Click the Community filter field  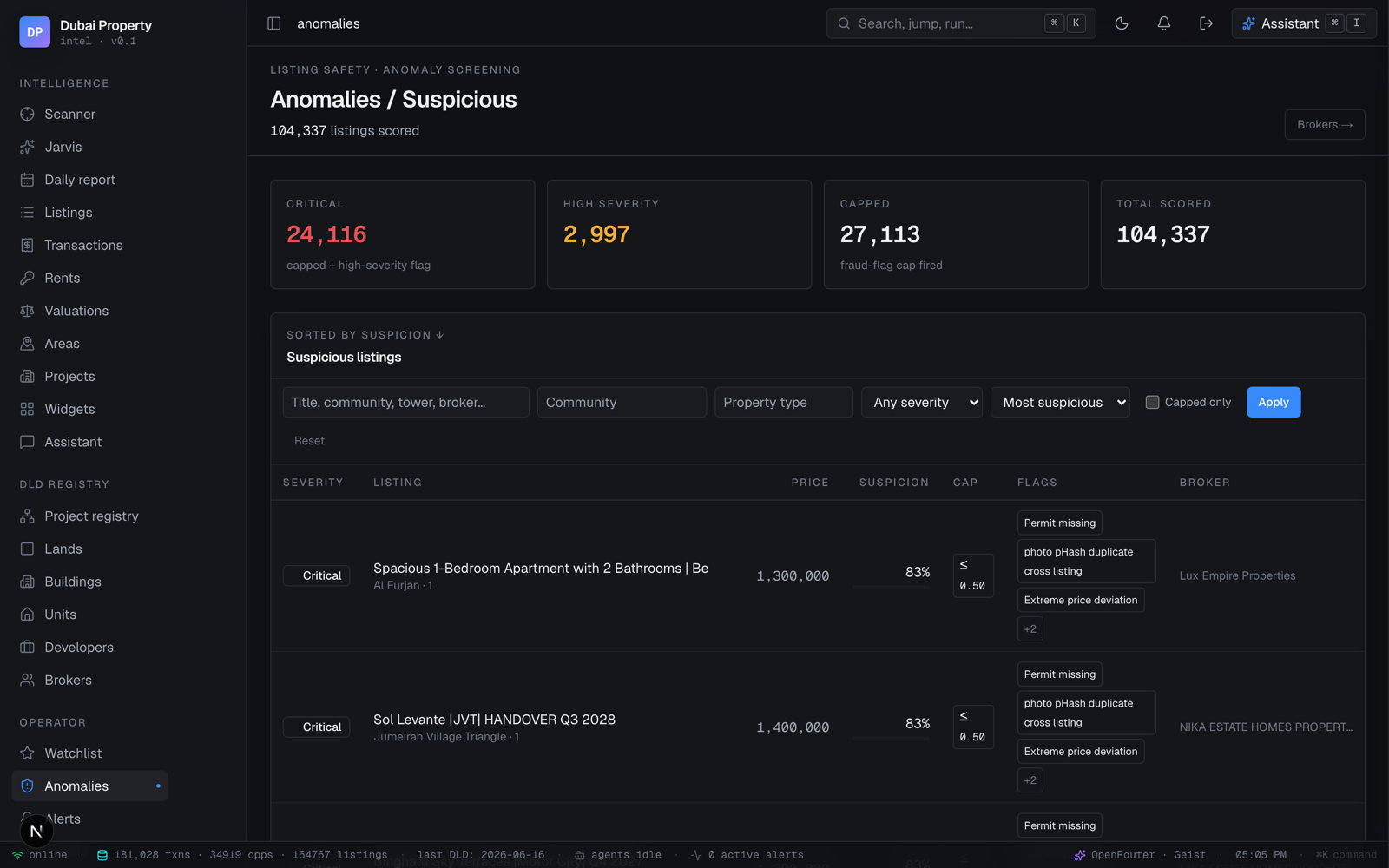coord(622,402)
